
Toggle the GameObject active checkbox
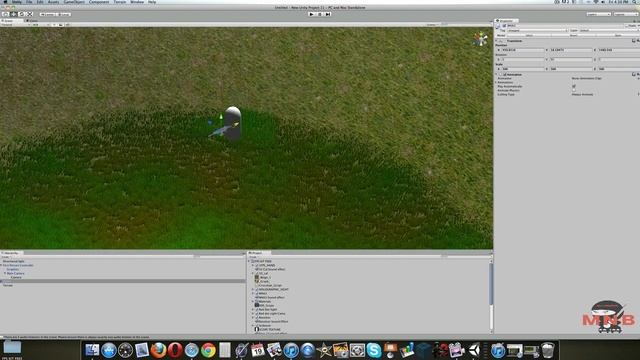[x=504, y=26]
